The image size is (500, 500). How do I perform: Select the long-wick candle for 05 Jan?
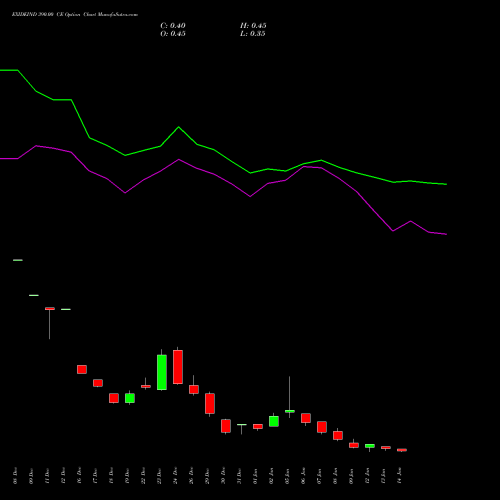pos(290,411)
